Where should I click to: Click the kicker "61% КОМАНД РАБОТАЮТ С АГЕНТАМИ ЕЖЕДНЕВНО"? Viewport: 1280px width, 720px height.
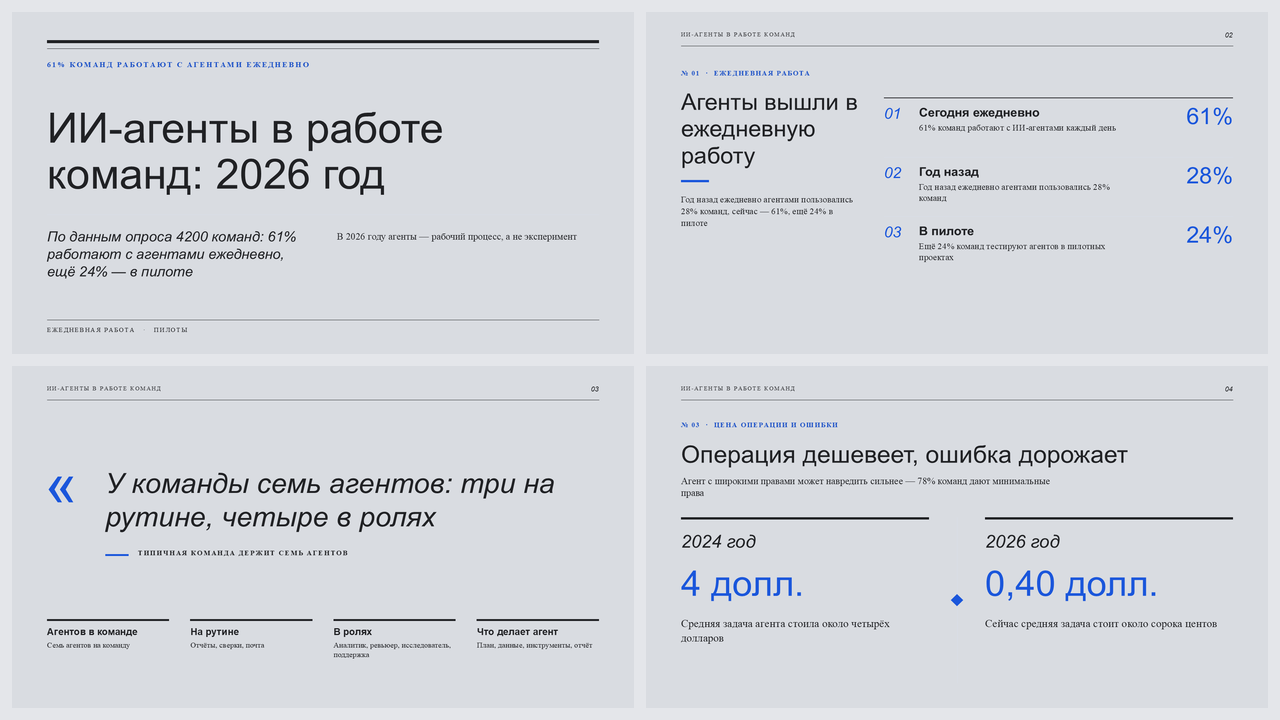[x=178, y=65]
